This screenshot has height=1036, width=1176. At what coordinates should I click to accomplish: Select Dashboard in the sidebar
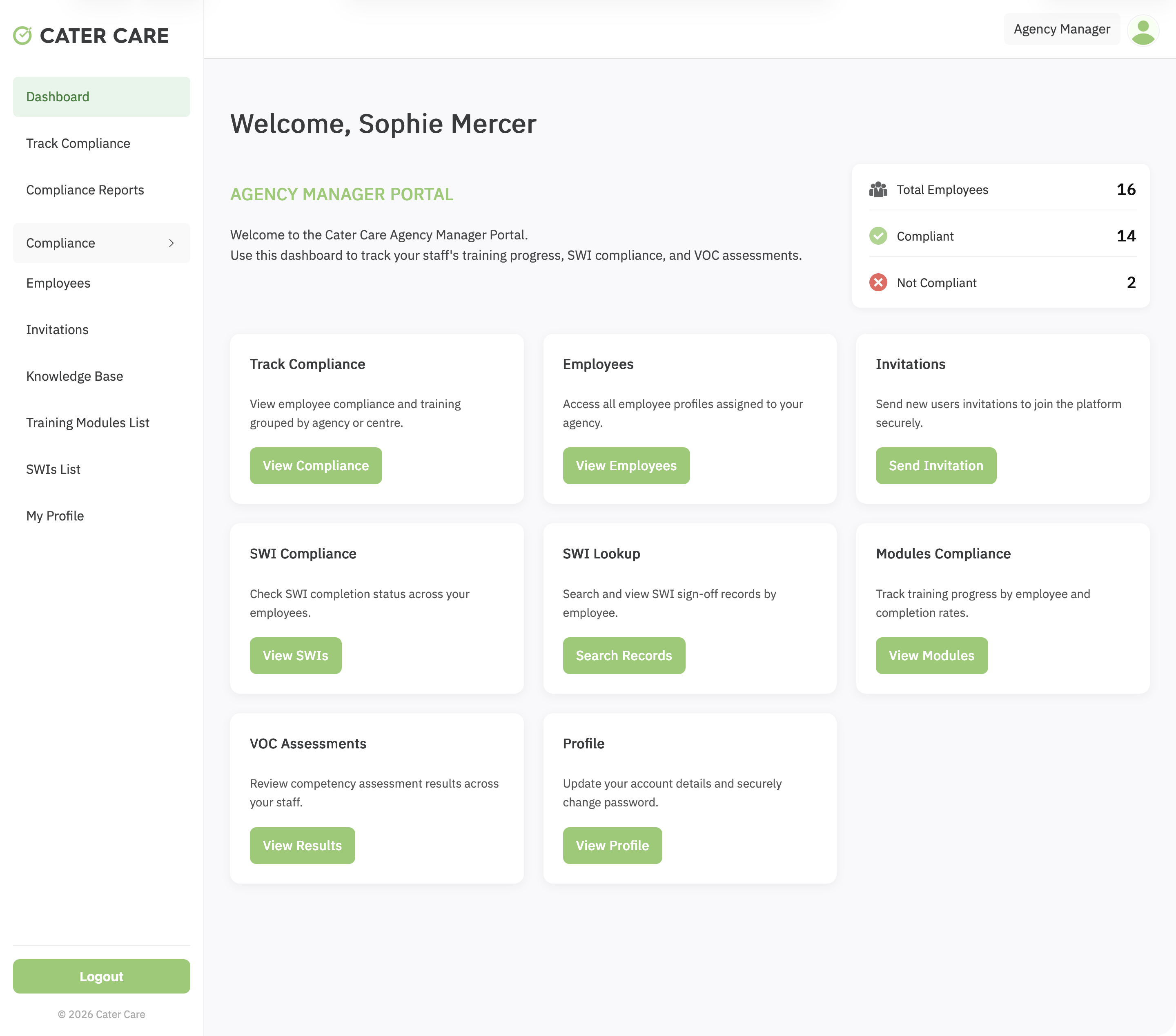point(101,97)
